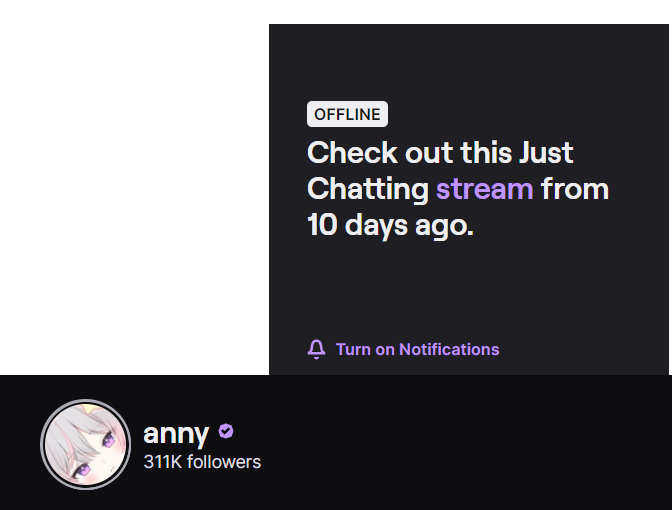The image size is (672, 510).
Task: Click the white blank area beside the offline panel
Action: click(x=134, y=190)
